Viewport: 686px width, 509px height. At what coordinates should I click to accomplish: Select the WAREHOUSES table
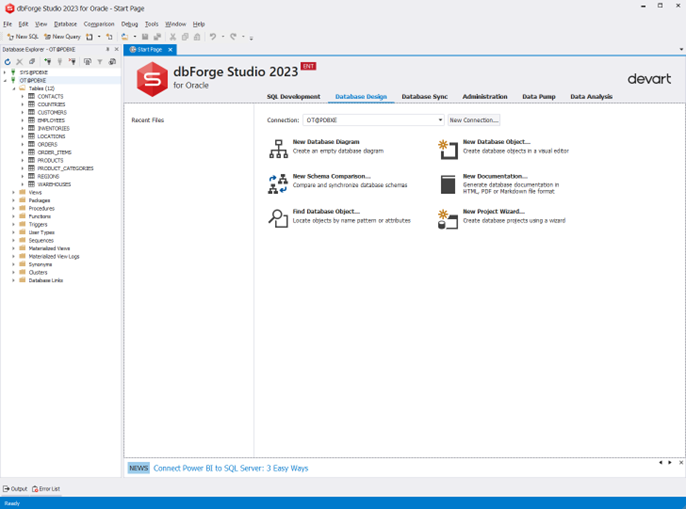(54, 184)
